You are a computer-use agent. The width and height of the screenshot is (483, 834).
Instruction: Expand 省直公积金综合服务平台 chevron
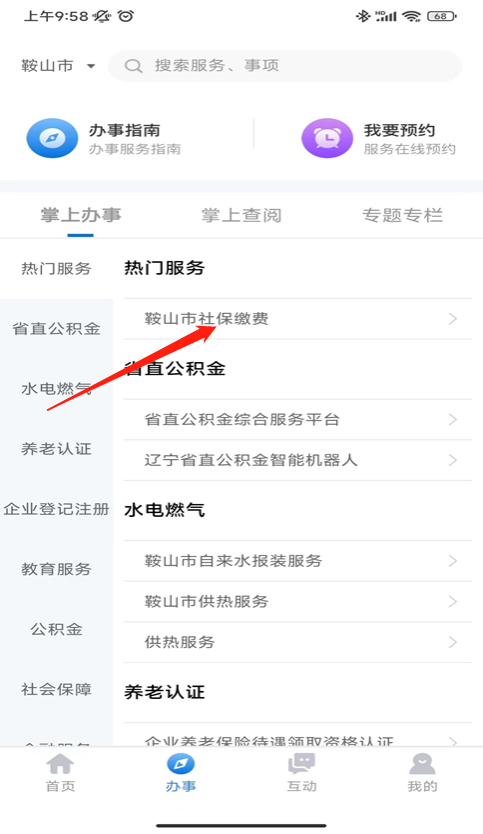453,419
